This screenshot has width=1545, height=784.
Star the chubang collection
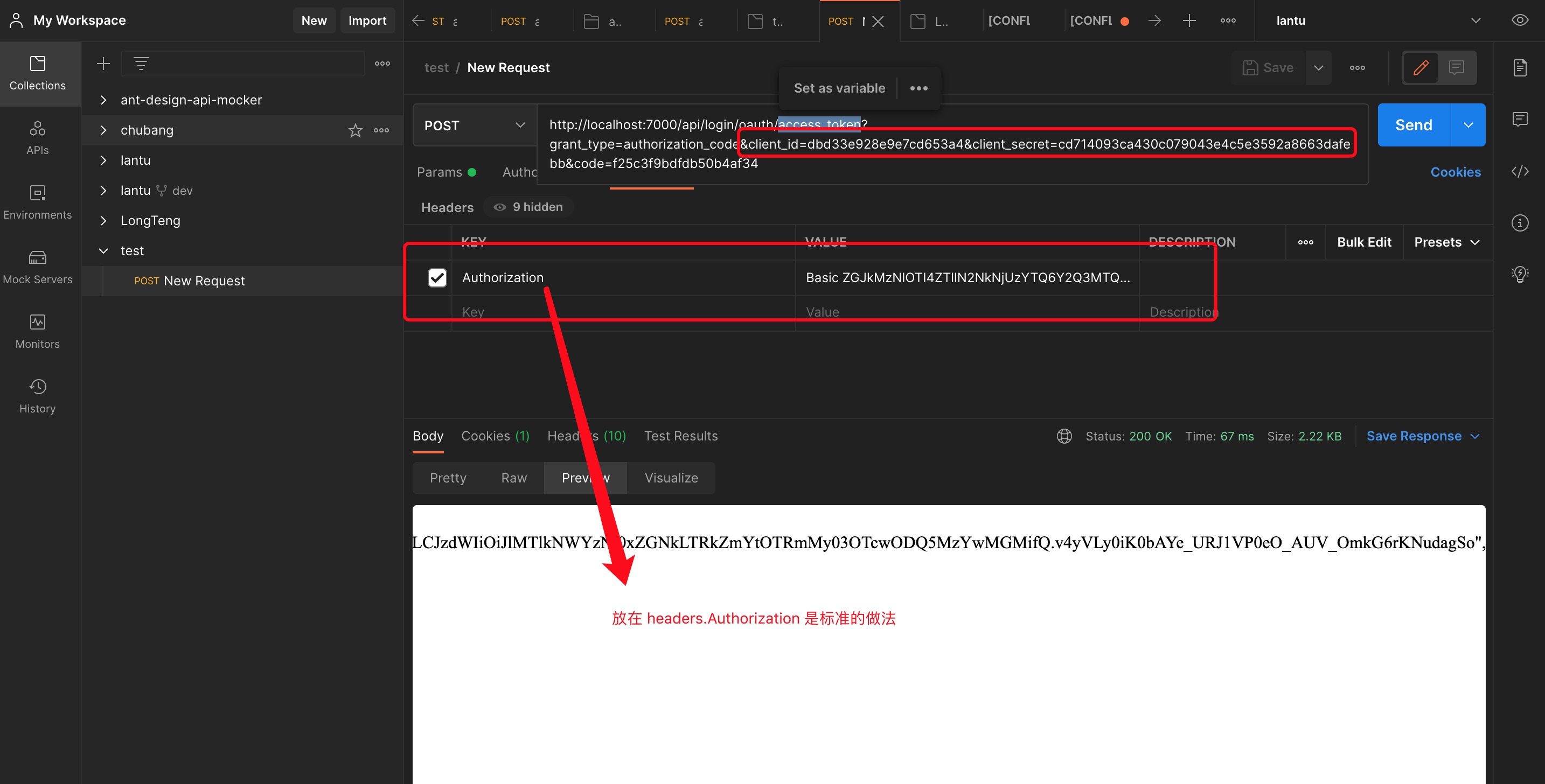point(355,130)
